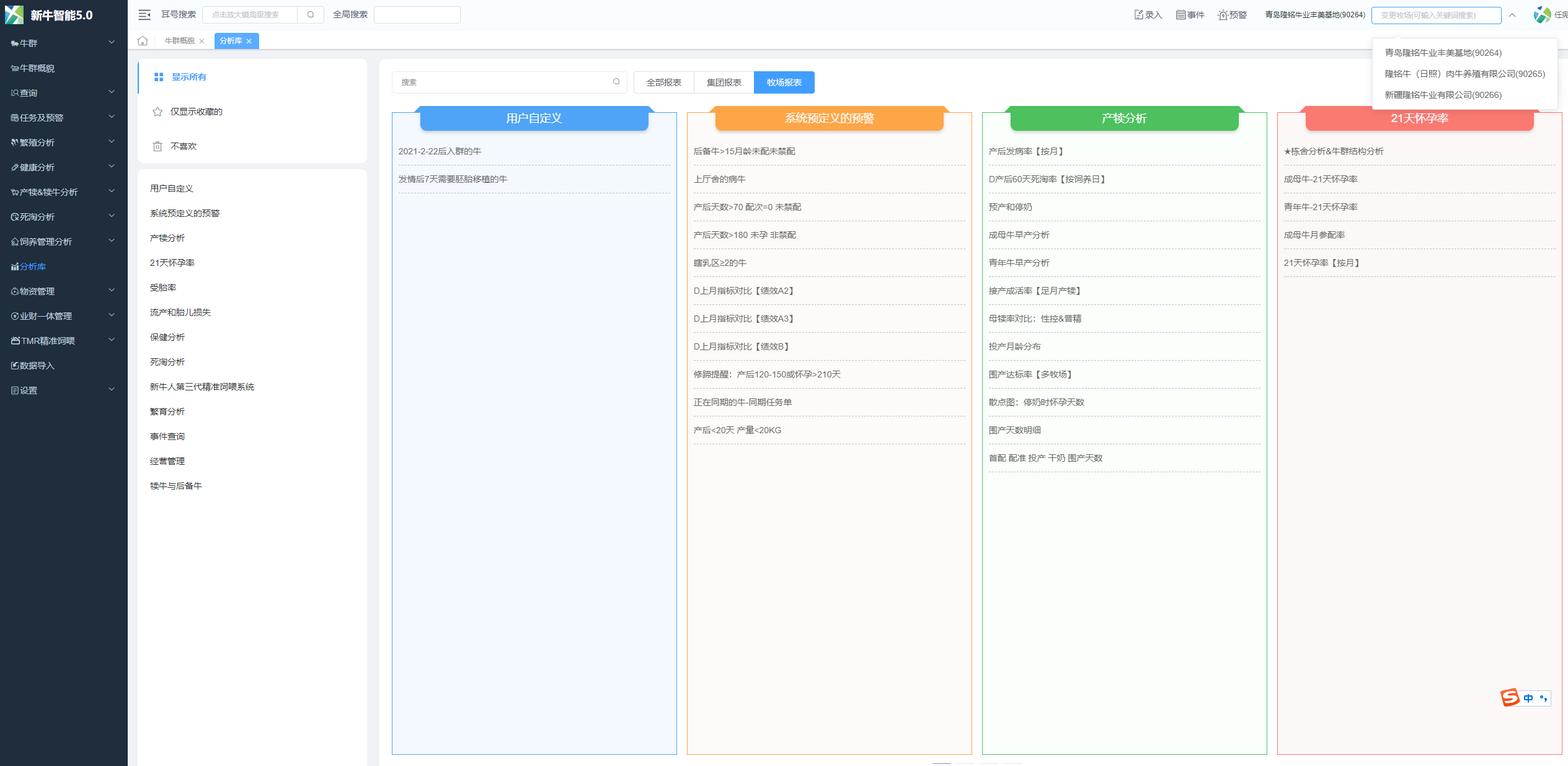Click the 变更牧场 farm search field
This screenshot has width=1568, height=766.
coord(1436,15)
